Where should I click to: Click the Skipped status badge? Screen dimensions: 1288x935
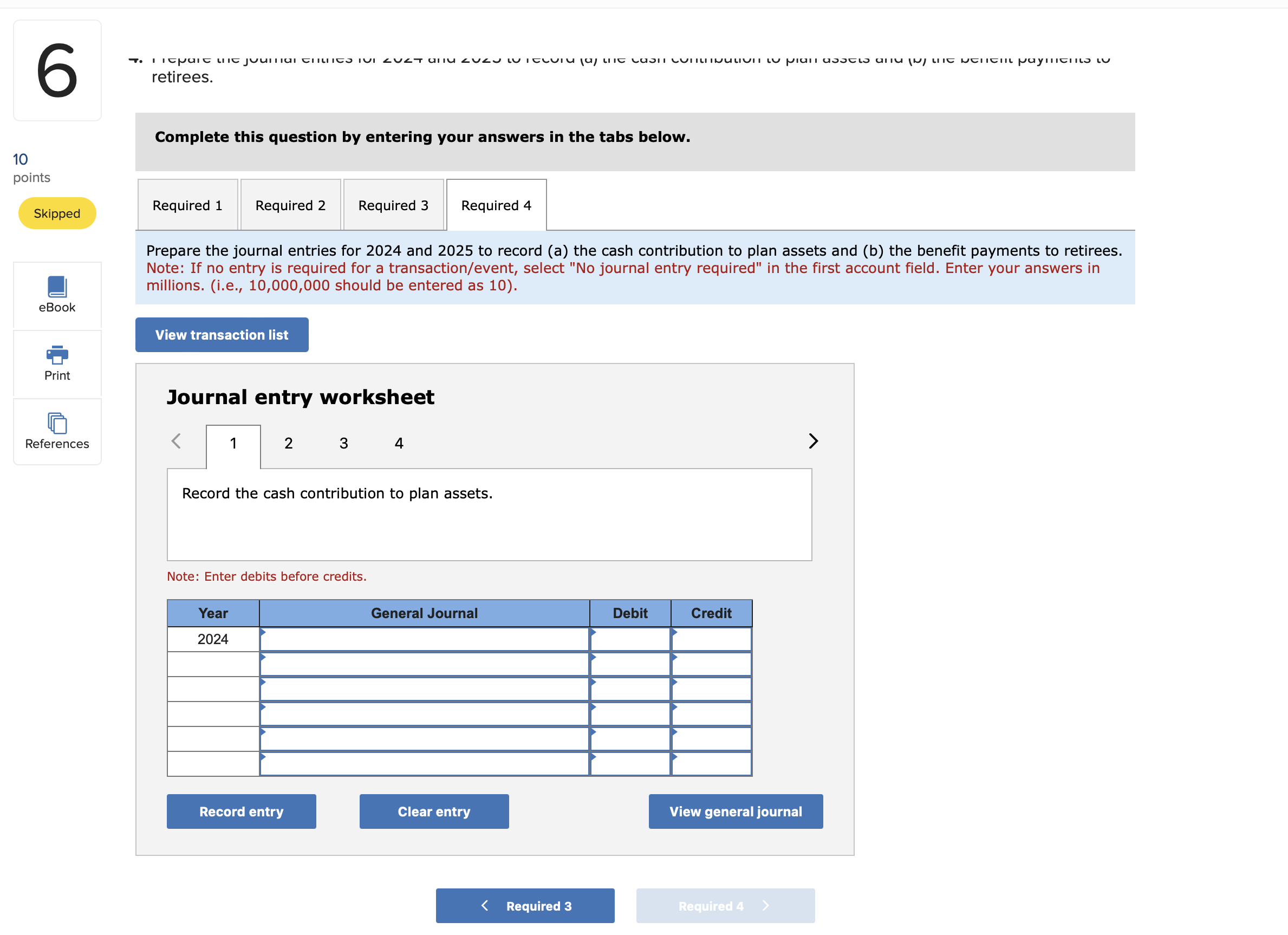click(57, 213)
